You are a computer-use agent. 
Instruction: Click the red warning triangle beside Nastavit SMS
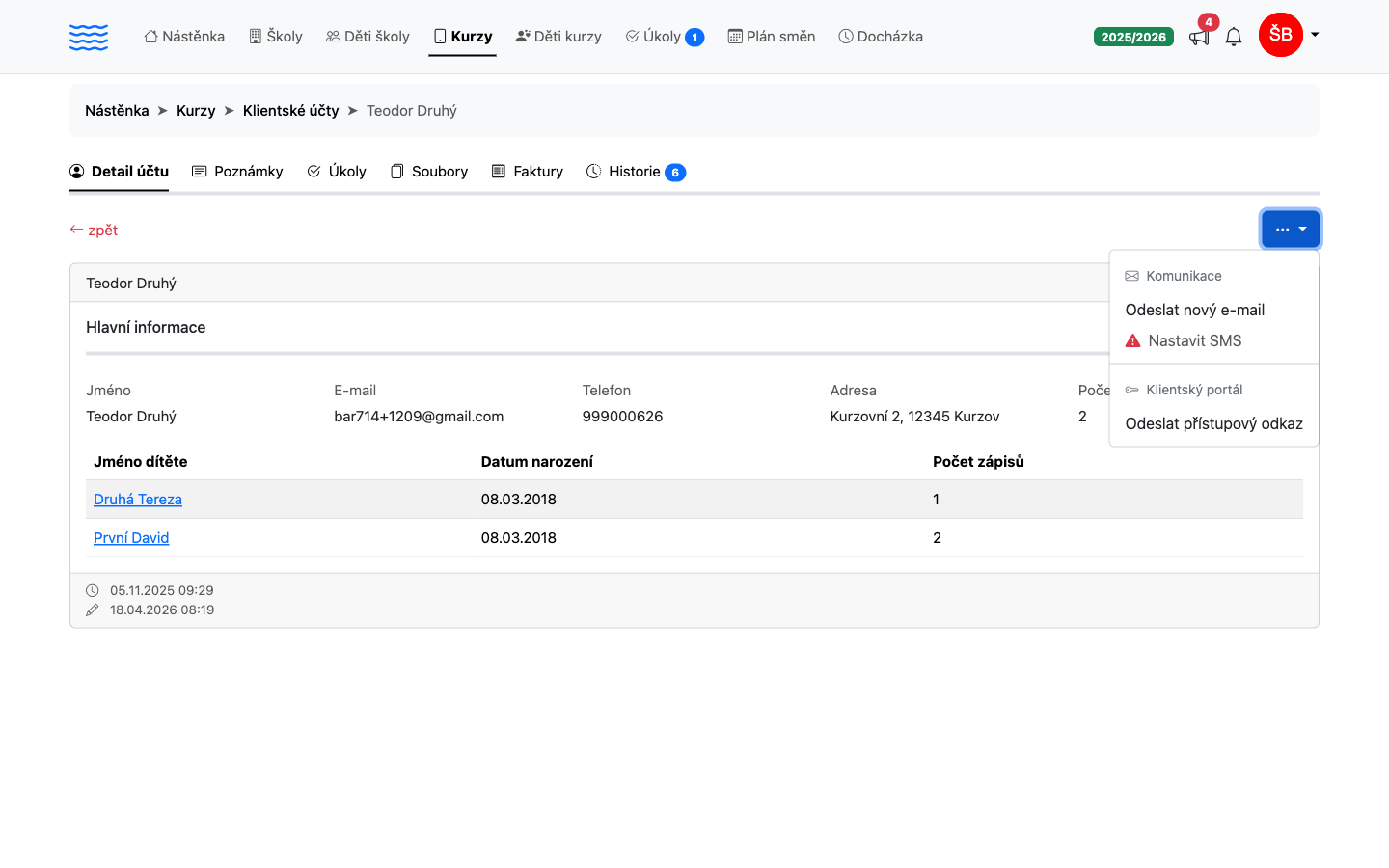(x=1133, y=340)
